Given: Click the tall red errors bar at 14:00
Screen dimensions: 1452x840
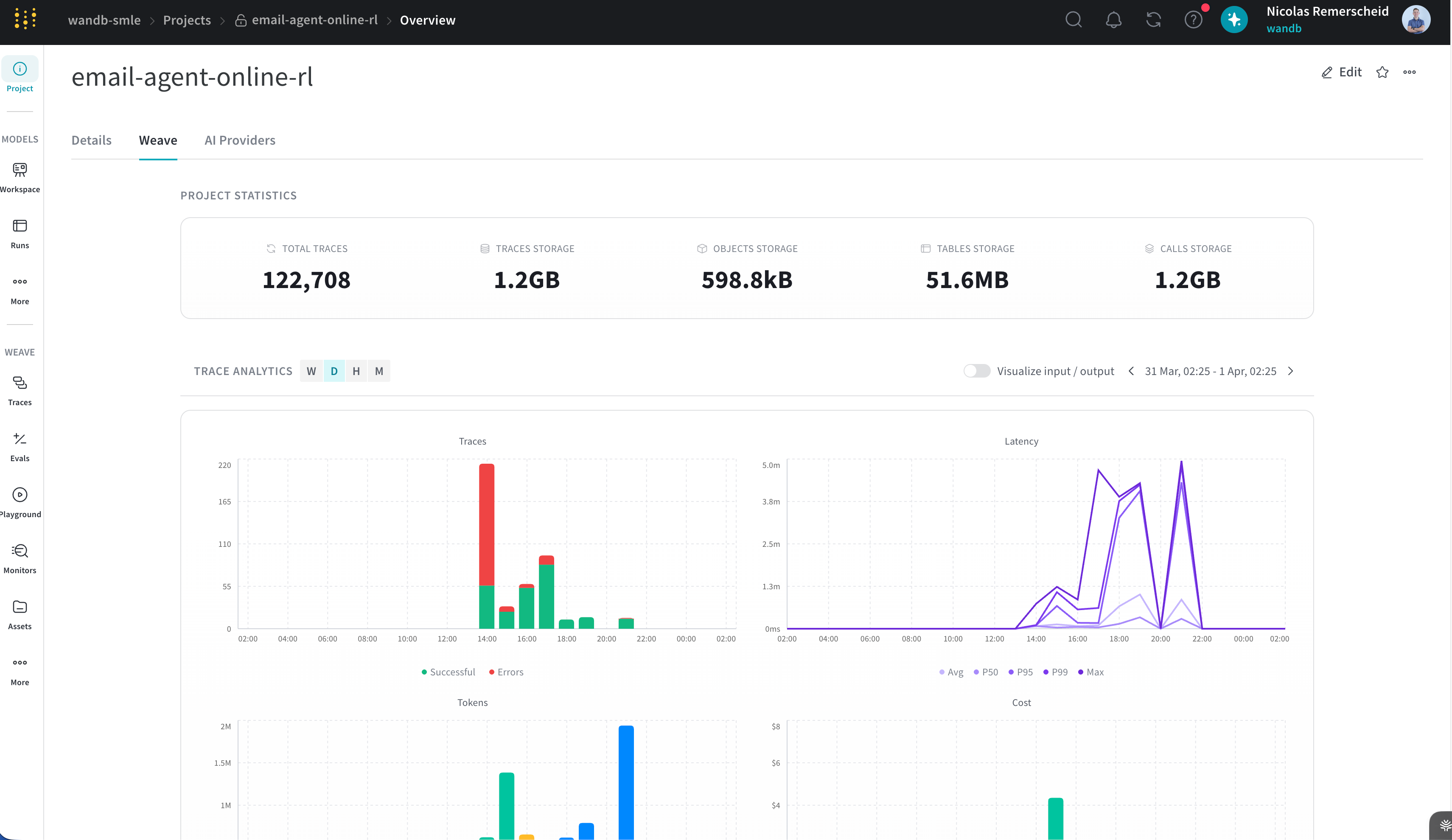Looking at the screenshot, I should 486,524.
